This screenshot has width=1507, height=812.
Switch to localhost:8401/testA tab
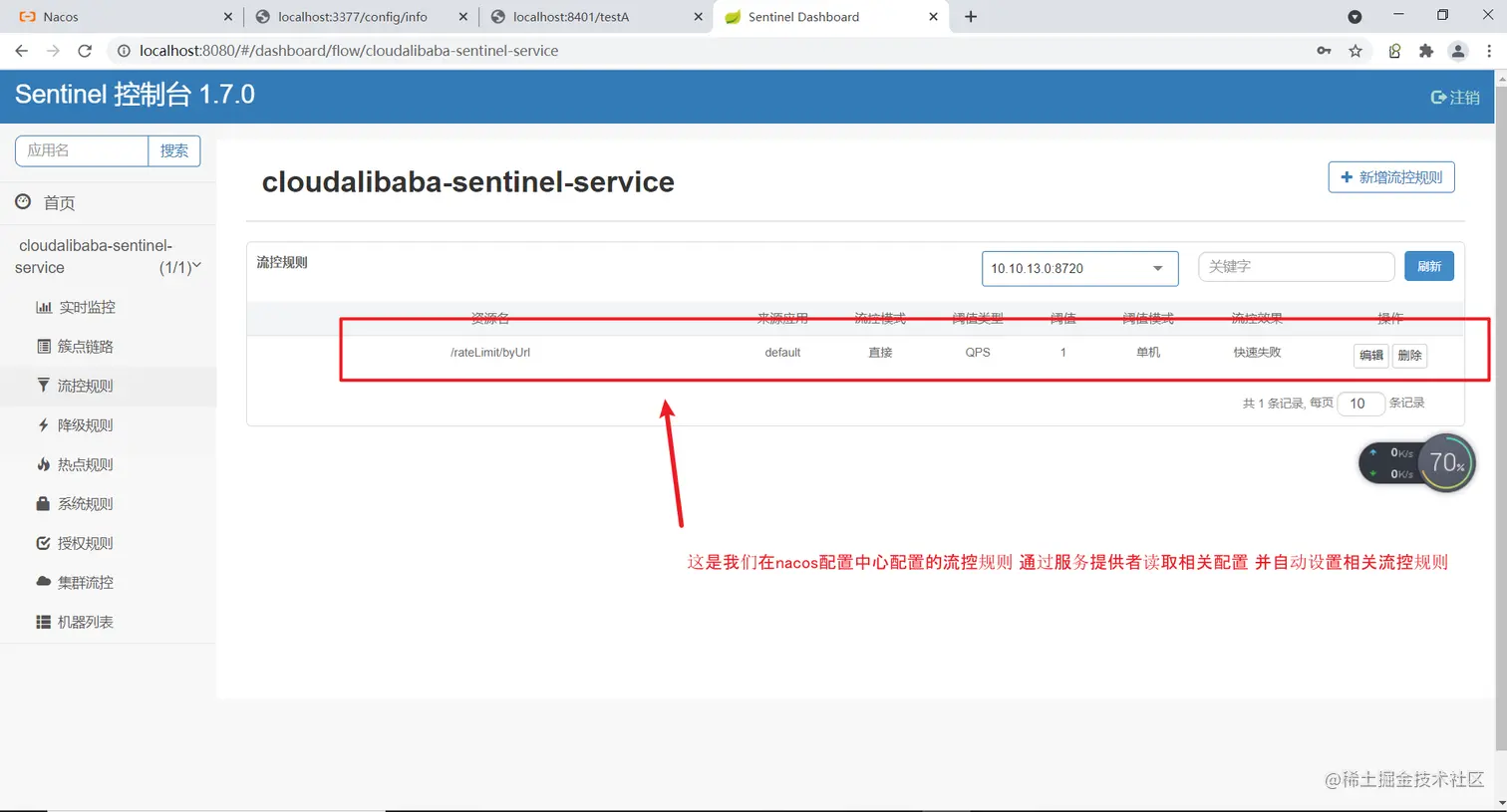pyautogui.click(x=596, y=17)
